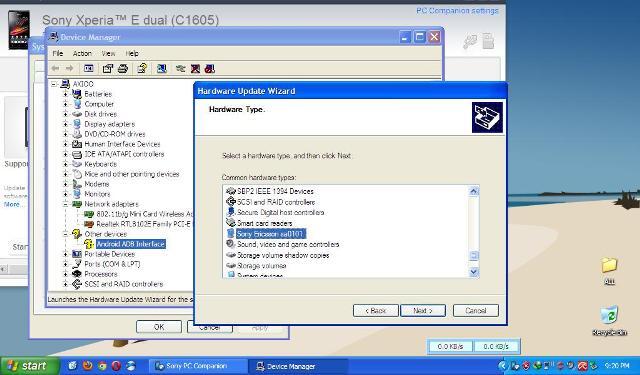Launch Chrome from quick launch bar
This screenshot has height=375, width=640.
tap(102, 366)
